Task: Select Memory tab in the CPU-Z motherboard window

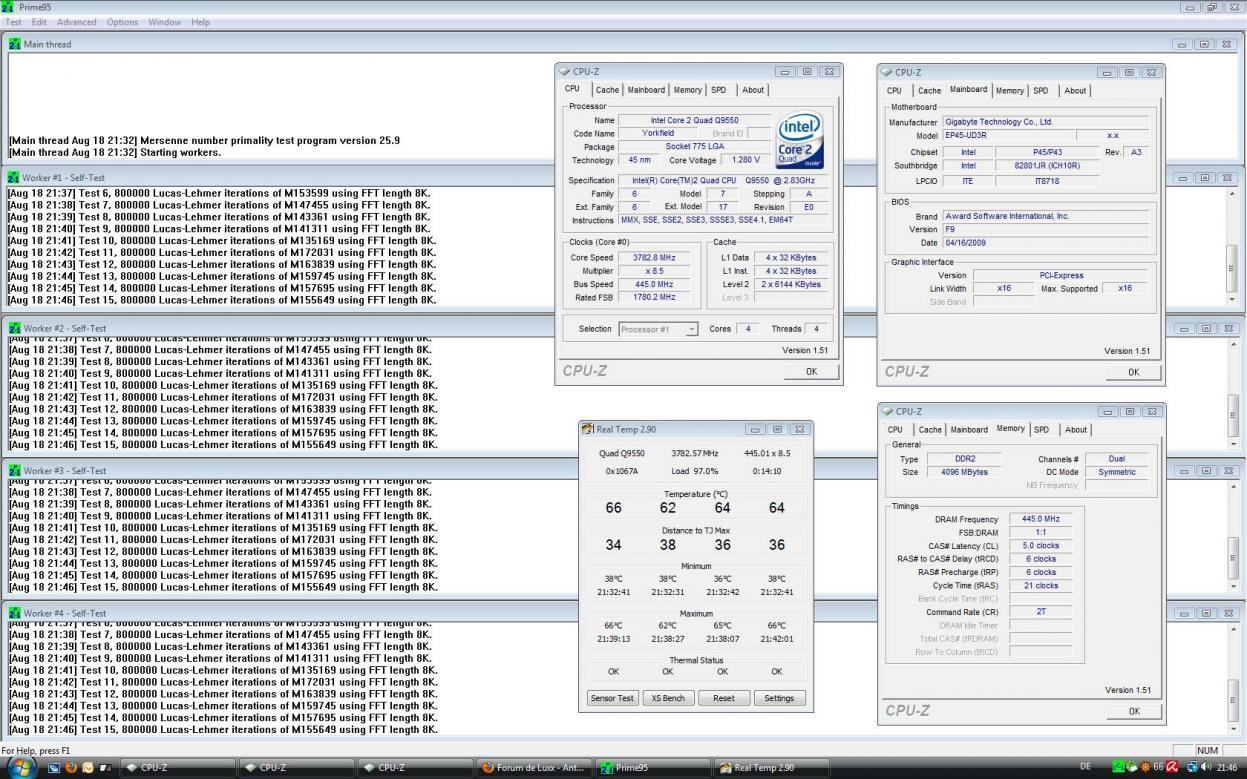Action: [1010, 90]
